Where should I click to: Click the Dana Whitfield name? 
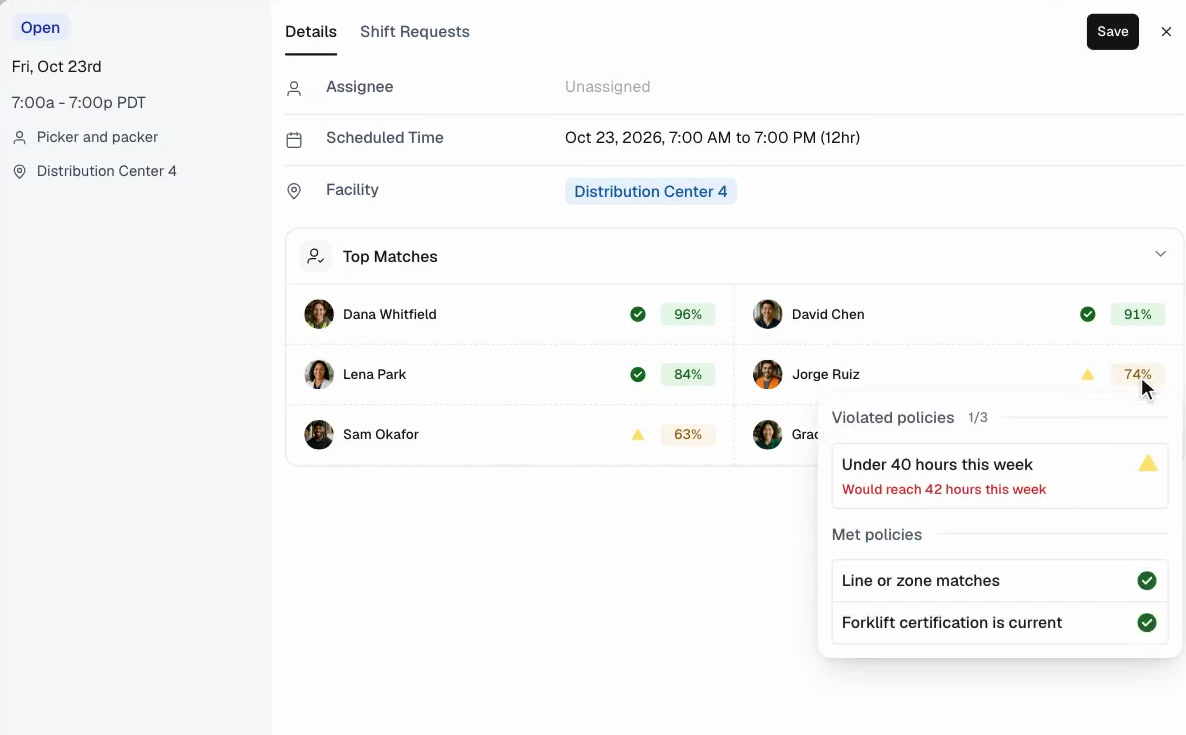coord(390,314)
